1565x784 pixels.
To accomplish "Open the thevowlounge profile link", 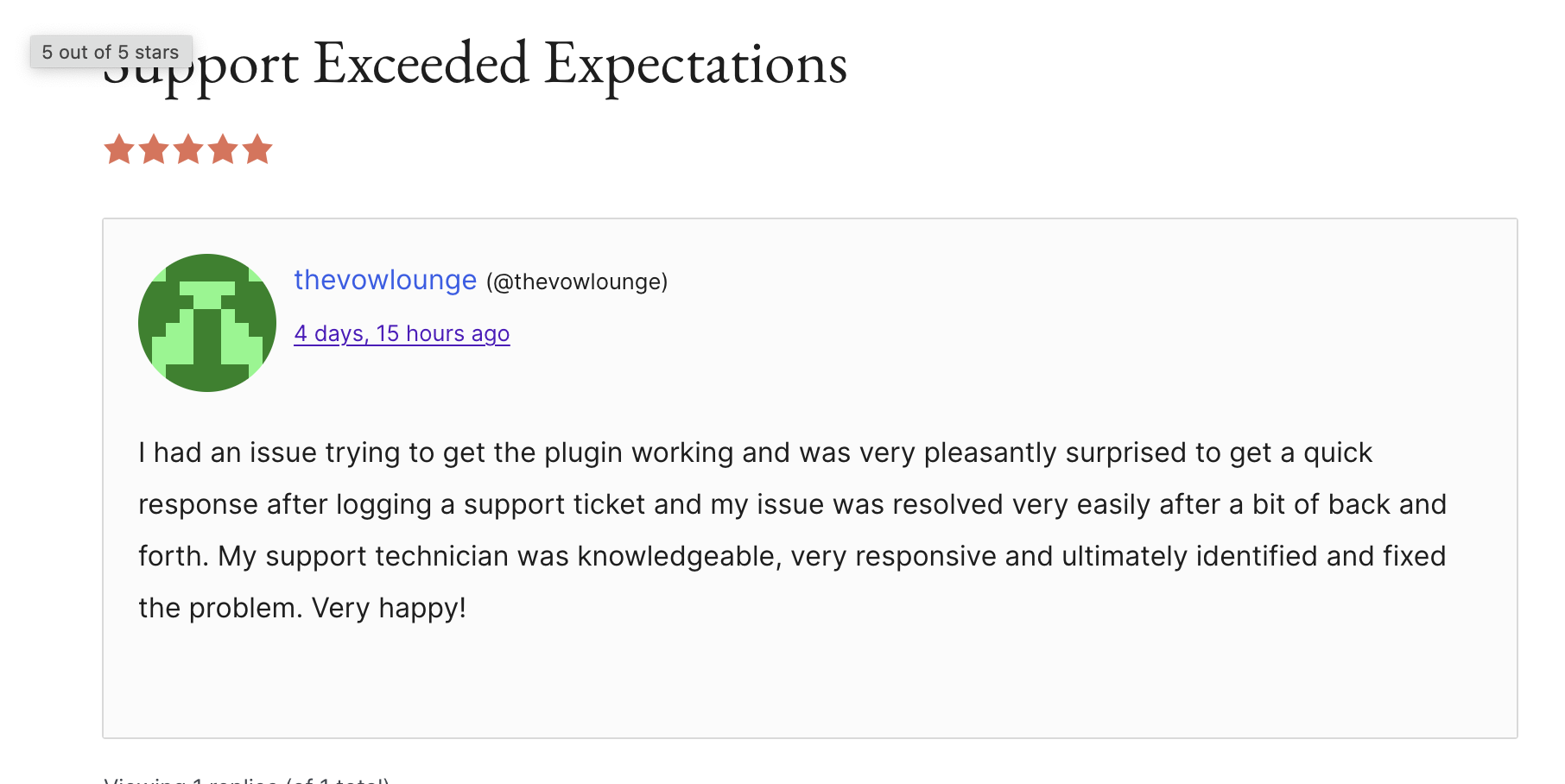I will pos(385,280).
